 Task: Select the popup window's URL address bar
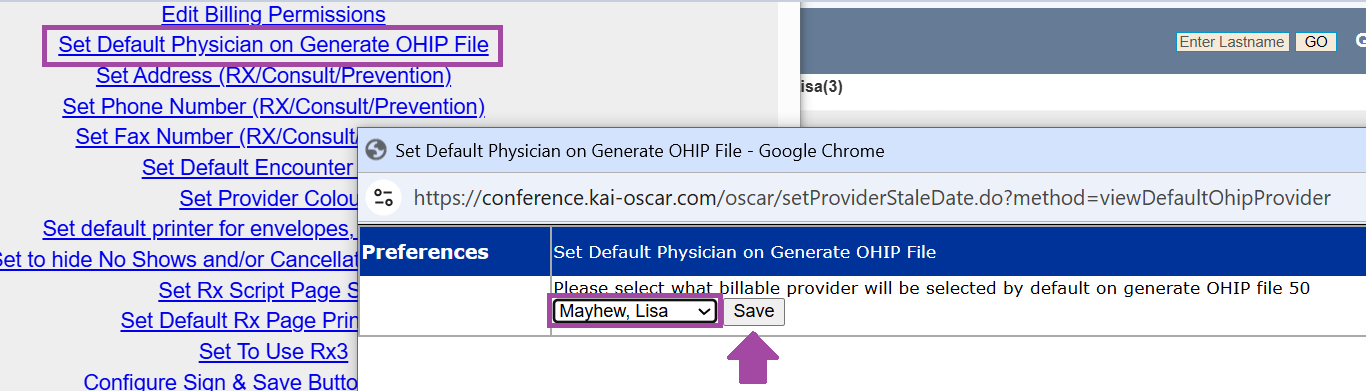(x=871, y=197)
